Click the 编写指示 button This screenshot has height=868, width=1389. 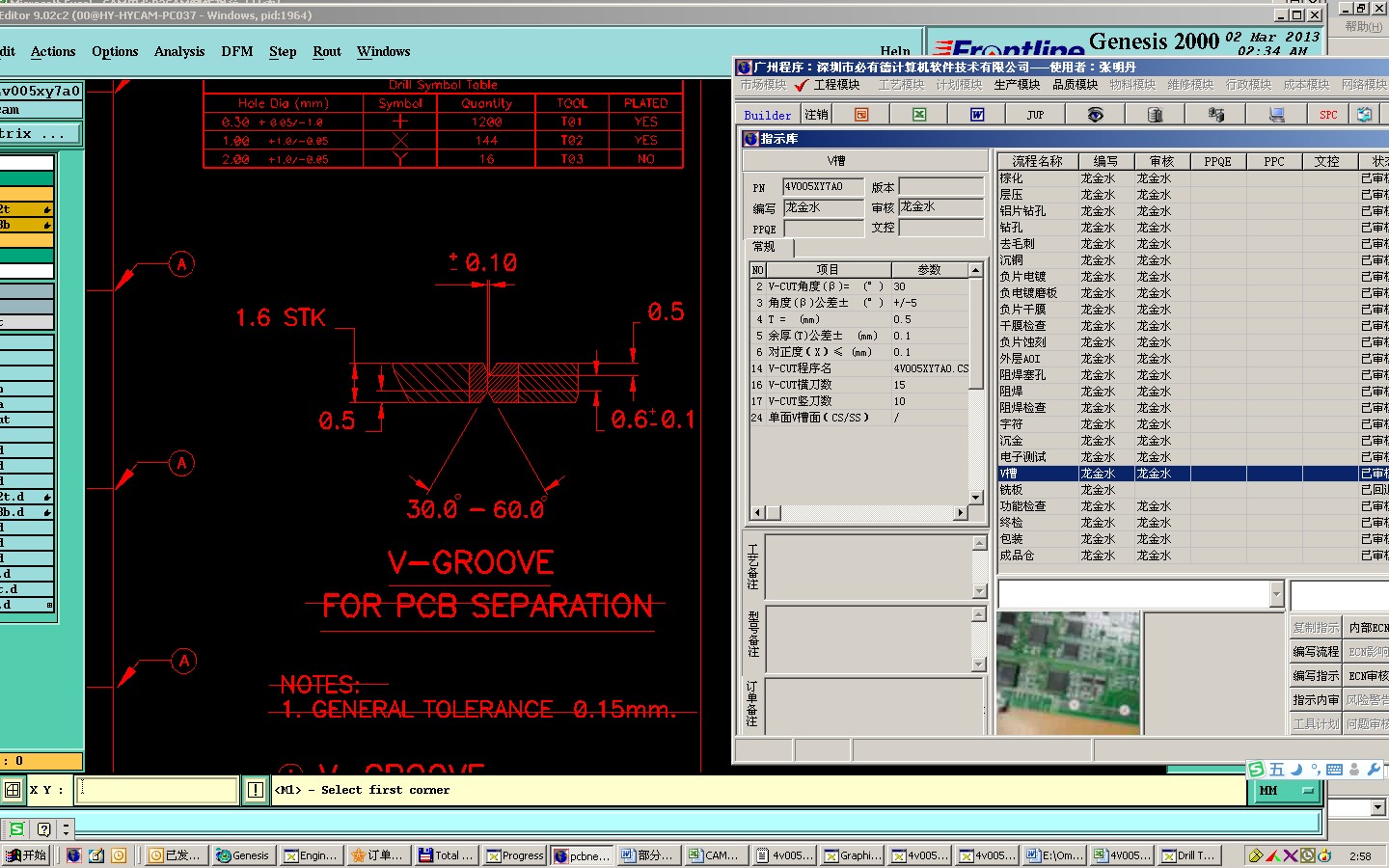click(x=1316, y=676)
